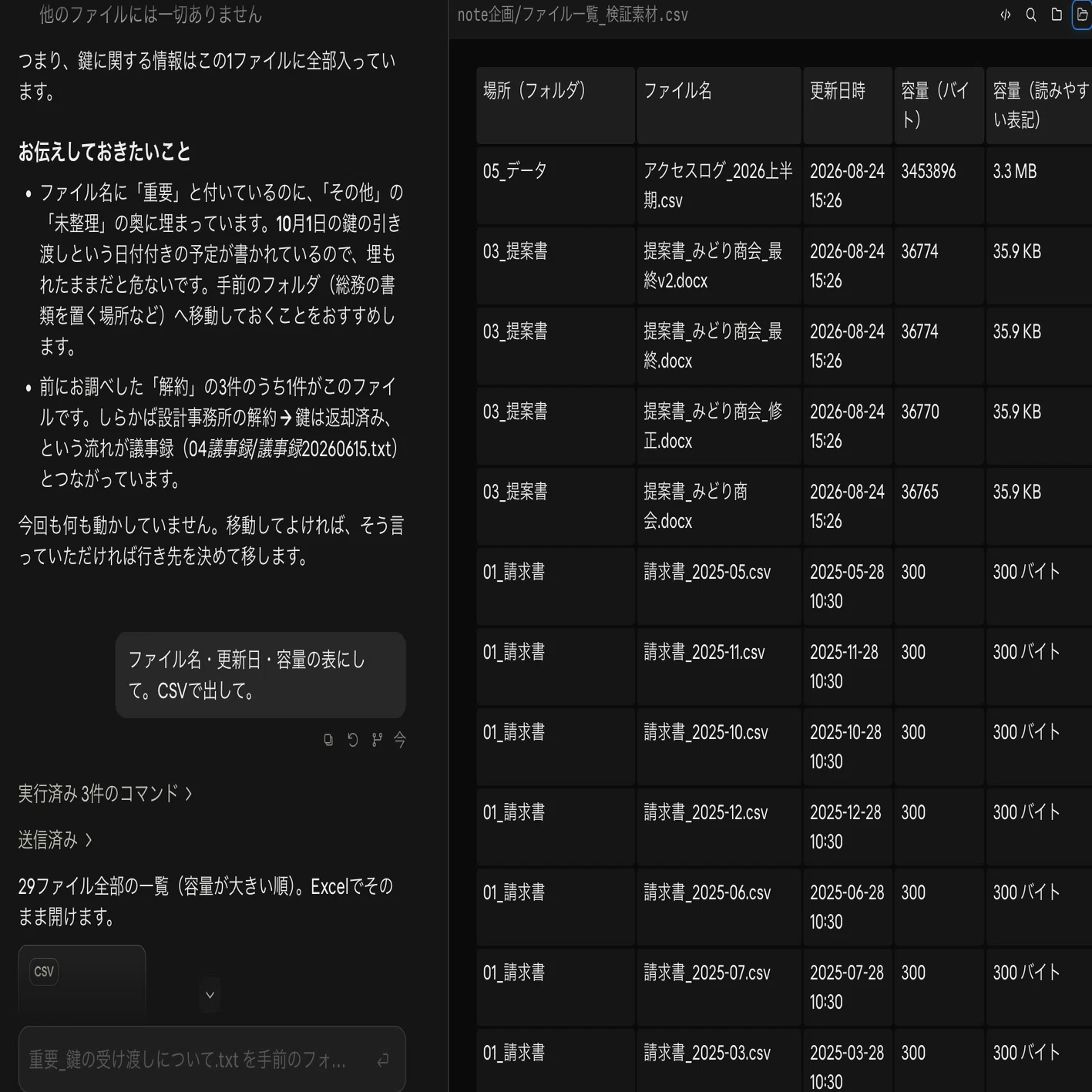Expand the 送信済み section

coord(55,839)
